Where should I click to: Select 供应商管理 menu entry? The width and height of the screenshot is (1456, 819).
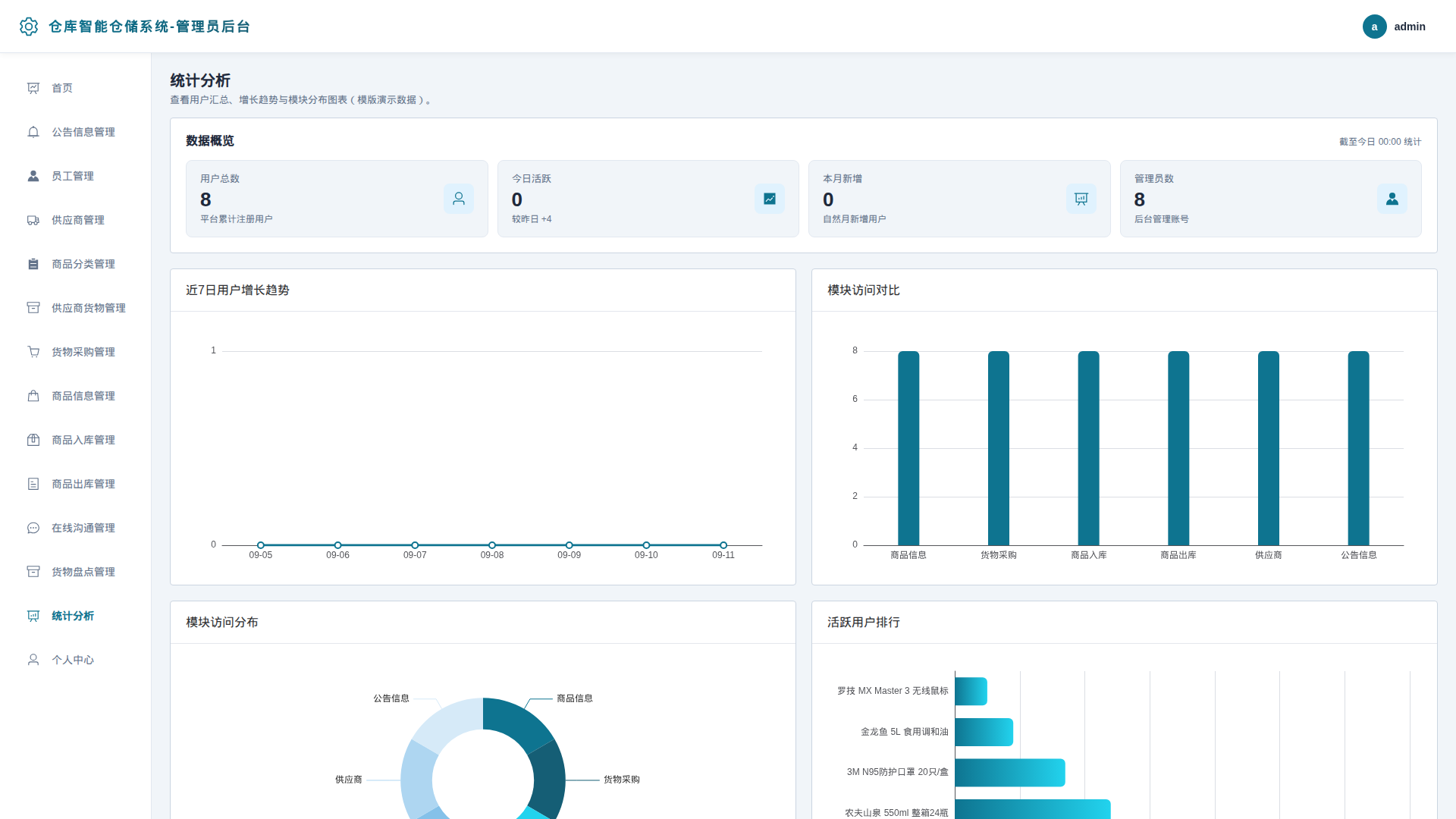click(76, 220)
